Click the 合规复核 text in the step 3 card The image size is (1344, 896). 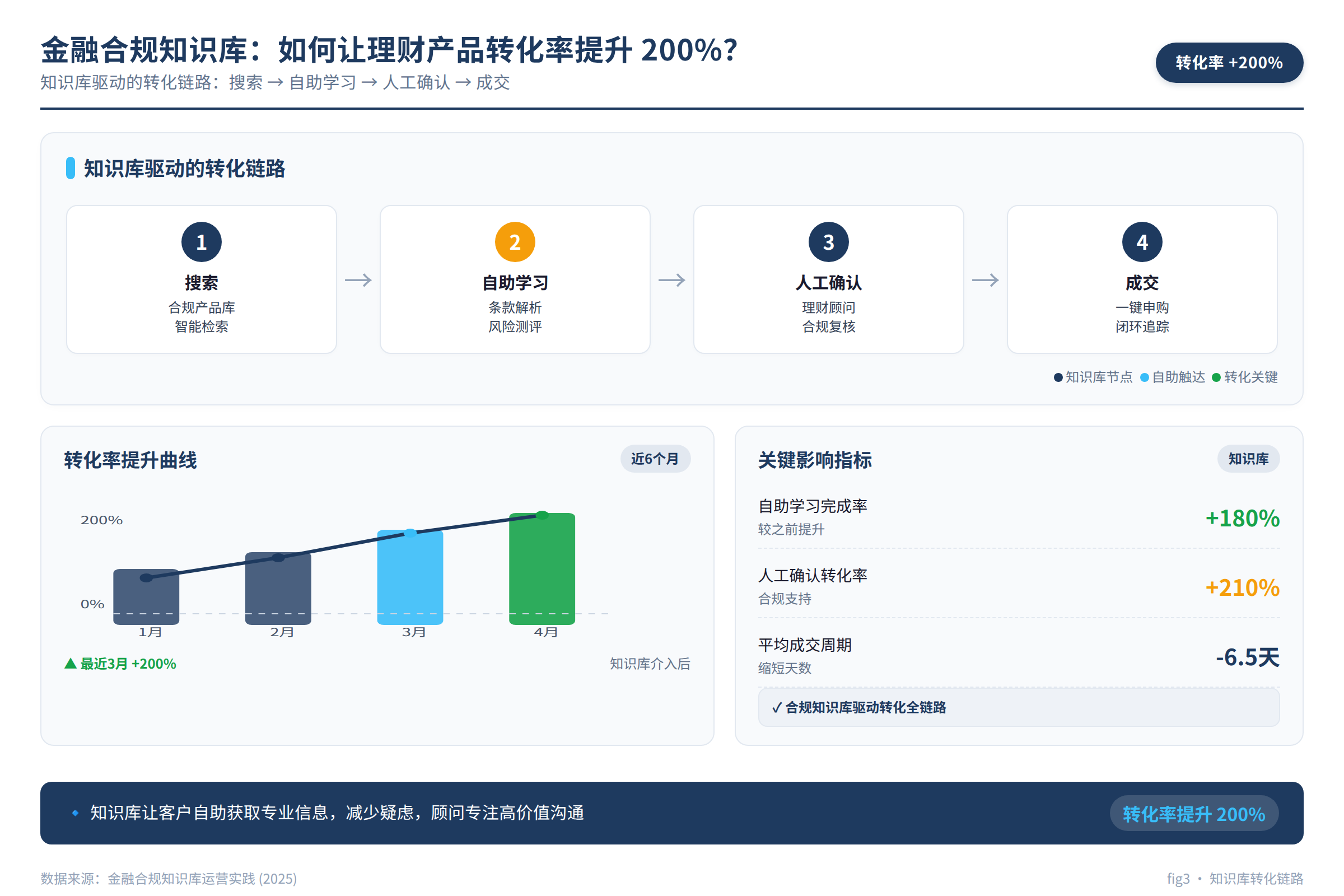coord(829,327)
